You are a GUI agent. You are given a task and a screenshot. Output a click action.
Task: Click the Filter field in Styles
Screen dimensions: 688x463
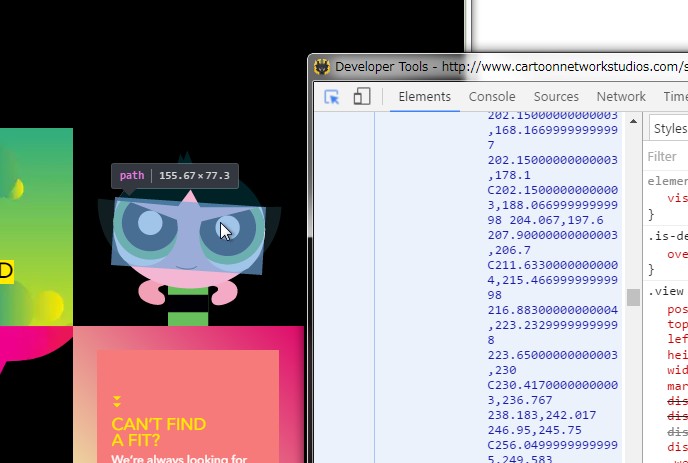667,157
